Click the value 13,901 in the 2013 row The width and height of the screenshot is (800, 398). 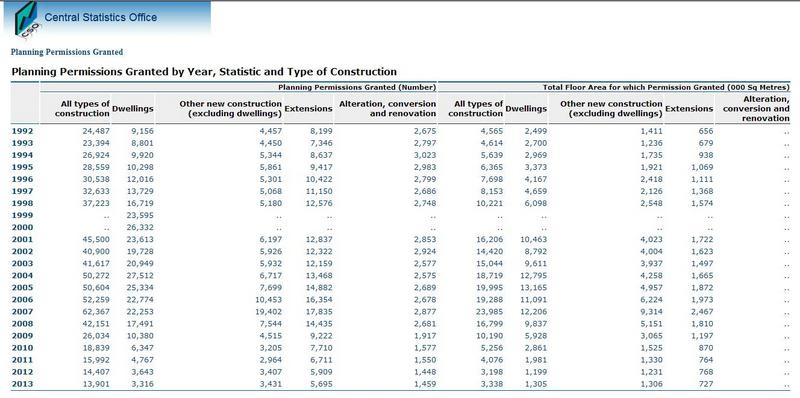pyautogui.click(x=96, y=384)
